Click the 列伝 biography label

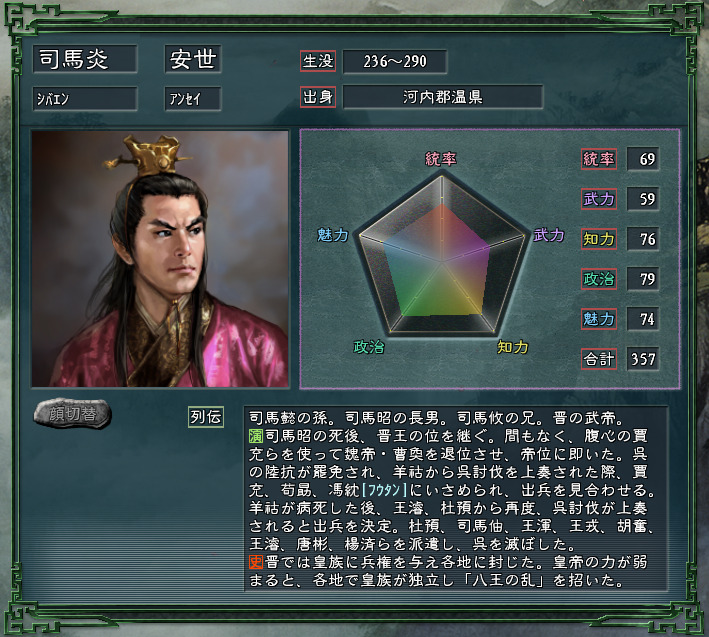click(x=206, y=417)
